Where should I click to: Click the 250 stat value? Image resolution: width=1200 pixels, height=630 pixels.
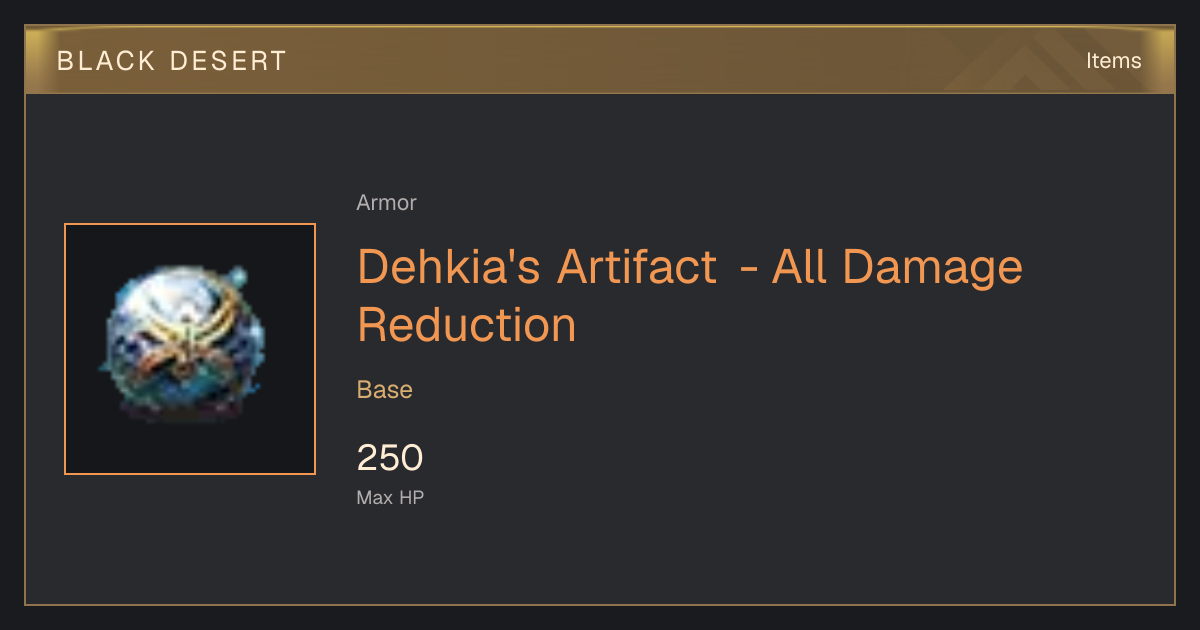point(390,458)
